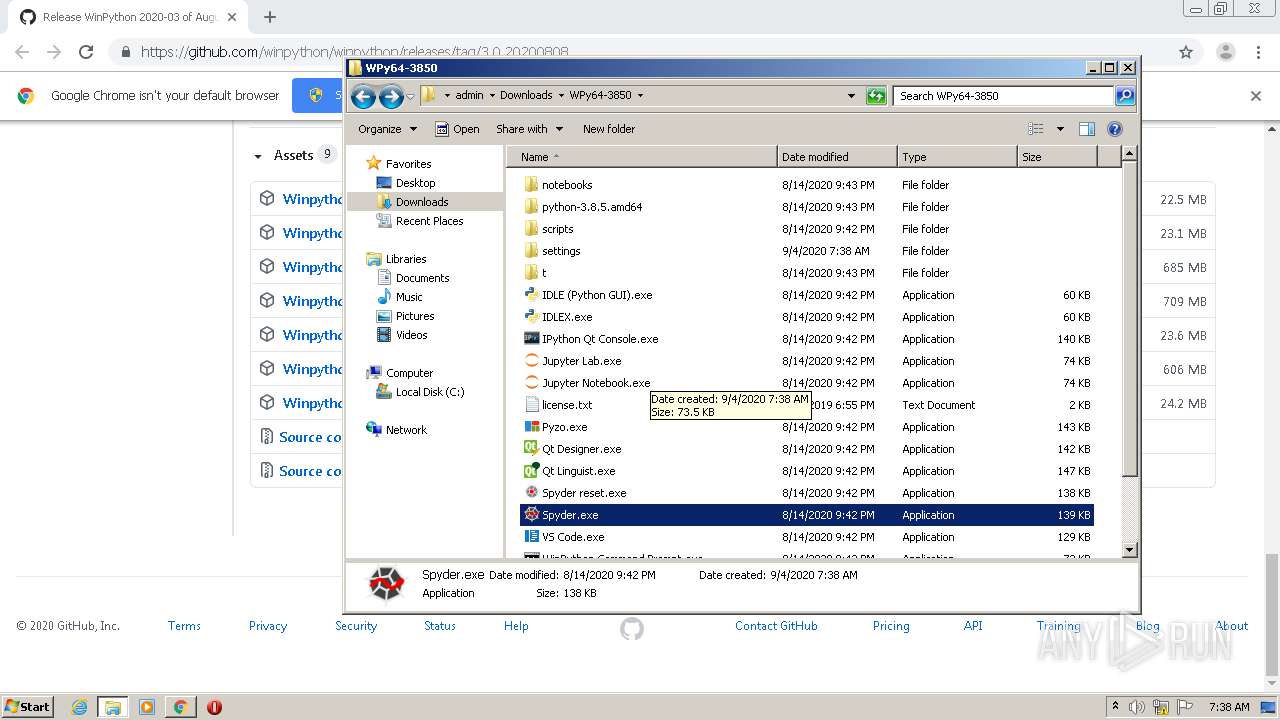Expand the recent pages dropdown next to Forward
Screen dimensions: 1280x720
point(410,96)
